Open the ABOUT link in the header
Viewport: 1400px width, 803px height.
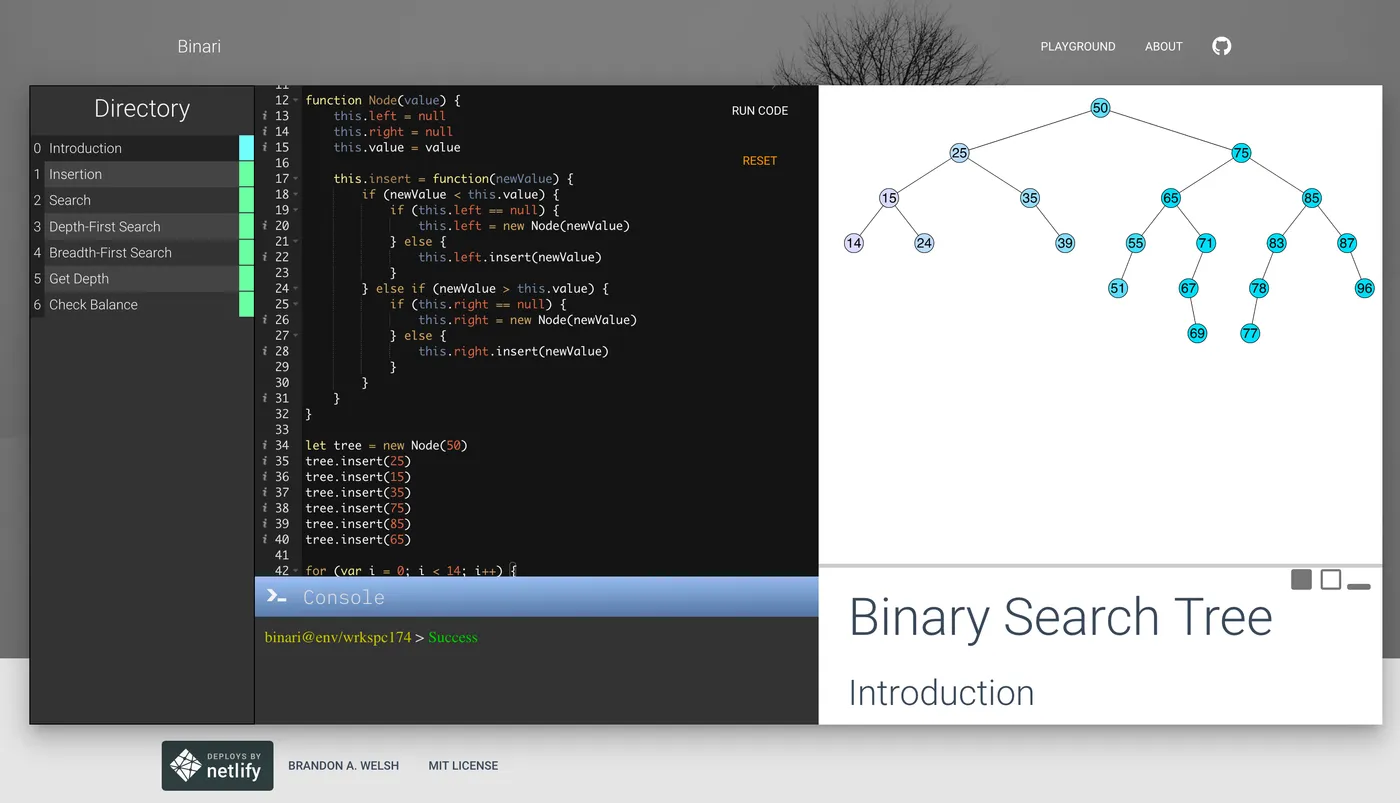coord(1164,47)
